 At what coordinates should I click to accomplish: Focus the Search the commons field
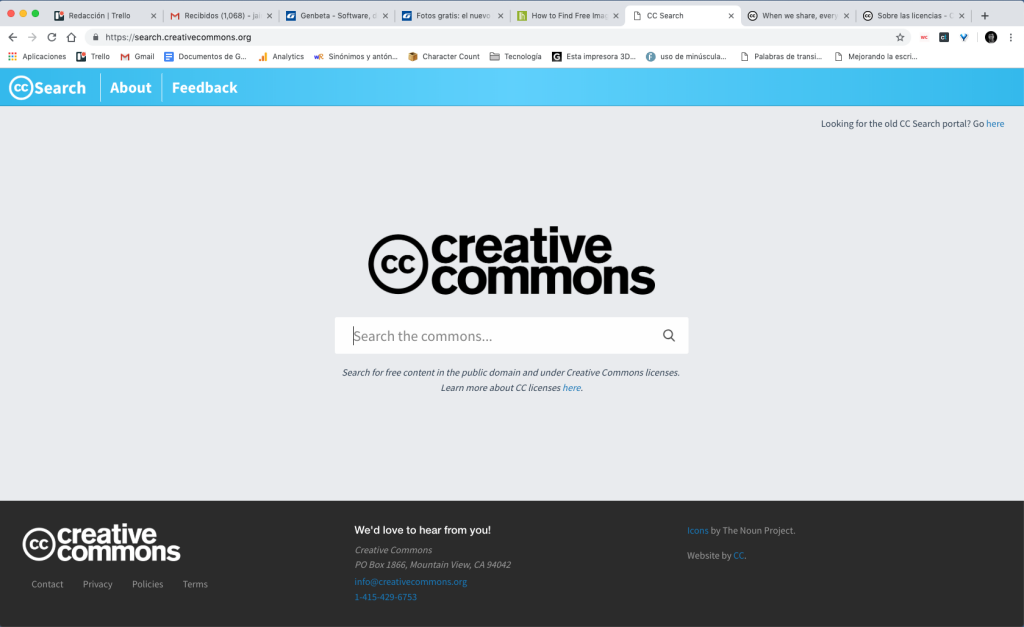(x=511, y=336)
